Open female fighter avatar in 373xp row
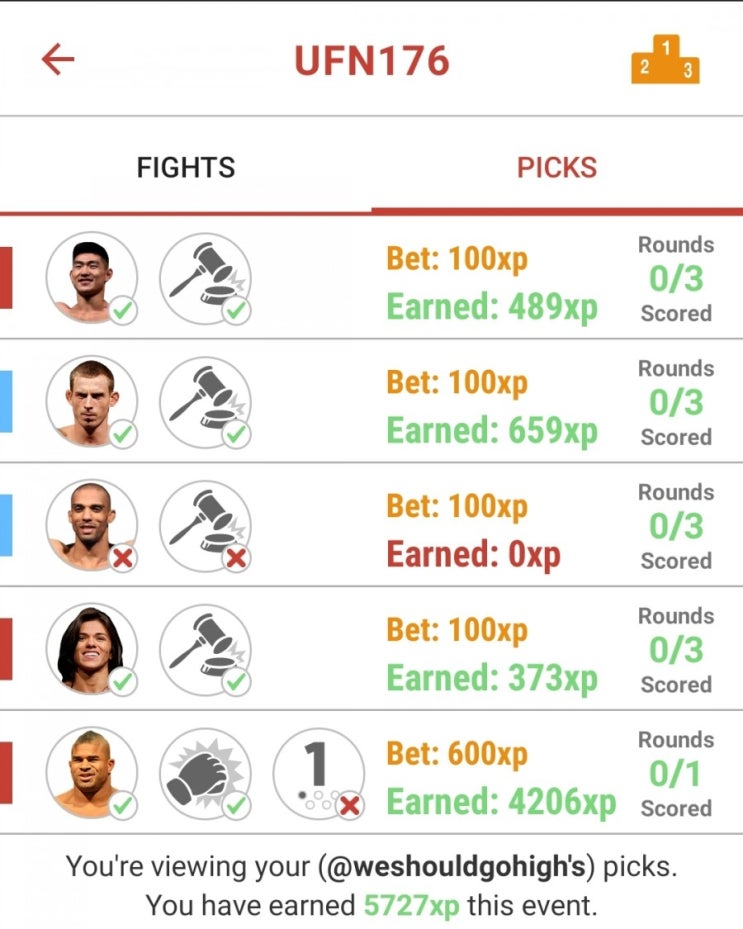743x929 pixels. pyautogui.click(x=92, y=650)
